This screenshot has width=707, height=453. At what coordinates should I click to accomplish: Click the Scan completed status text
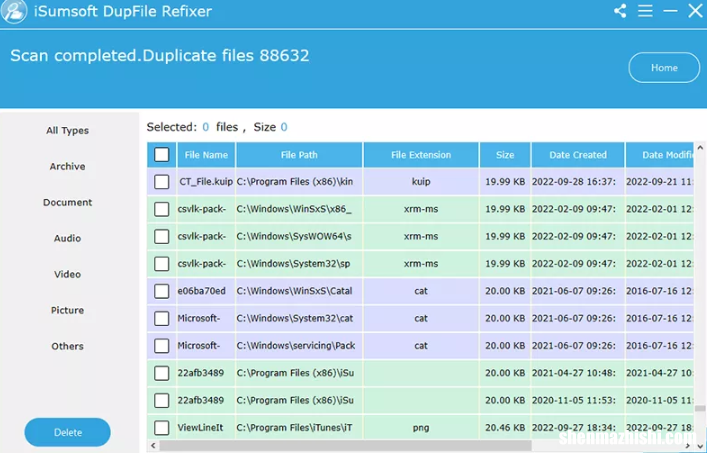pos(160,55)
